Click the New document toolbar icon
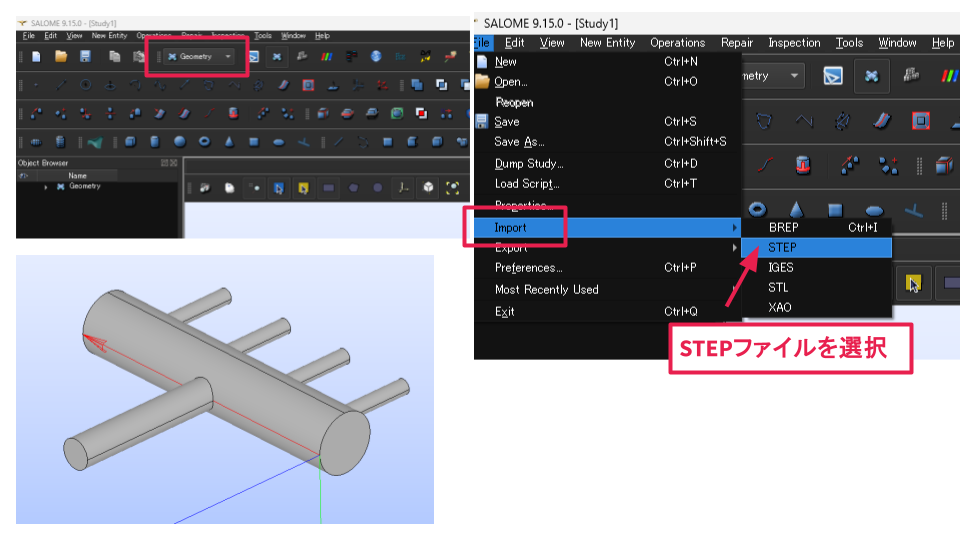The height and width of the screenshot is (540, 960). 36,57
